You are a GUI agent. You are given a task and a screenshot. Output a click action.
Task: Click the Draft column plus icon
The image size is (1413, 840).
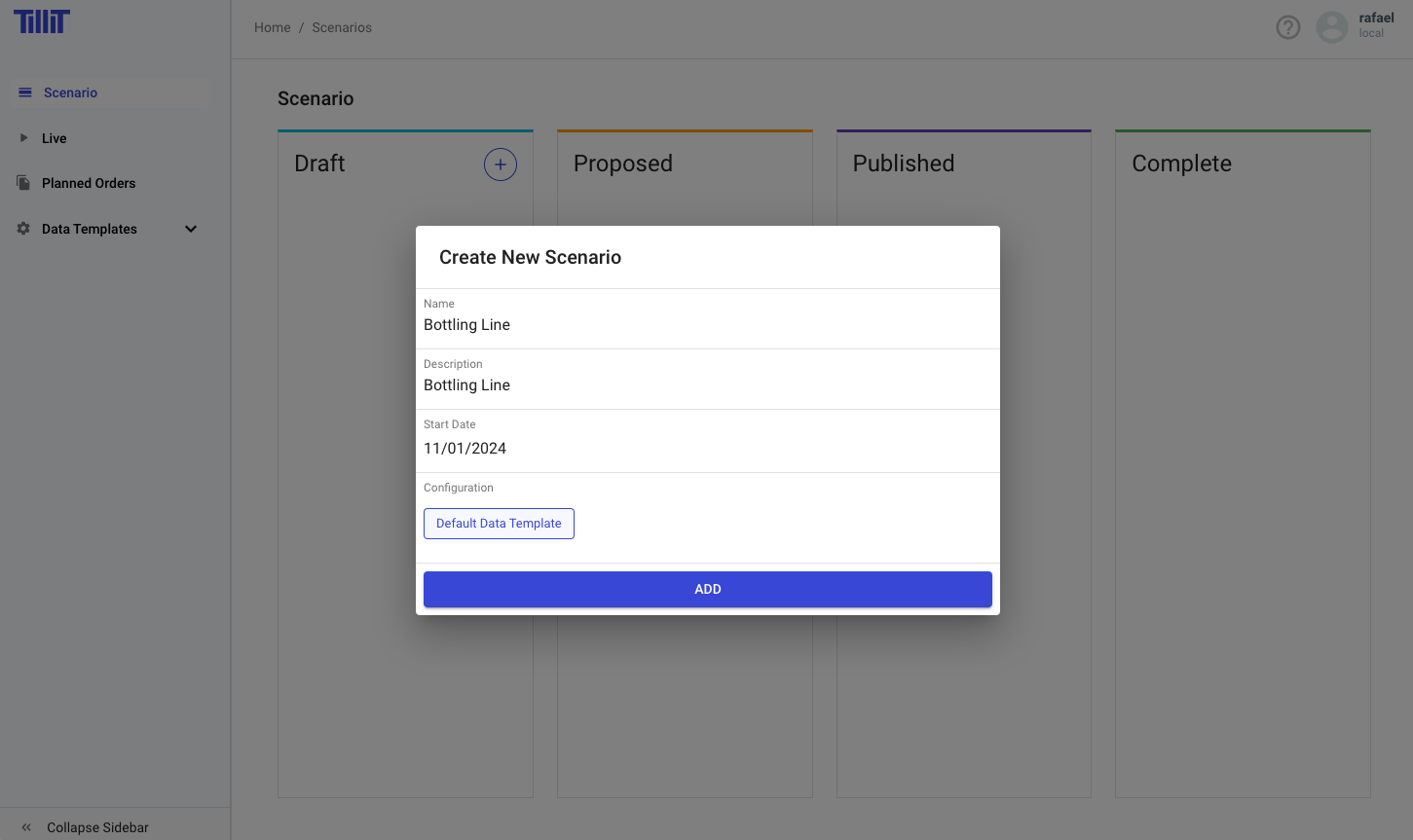pyautogui.click(x=501, y=164)
